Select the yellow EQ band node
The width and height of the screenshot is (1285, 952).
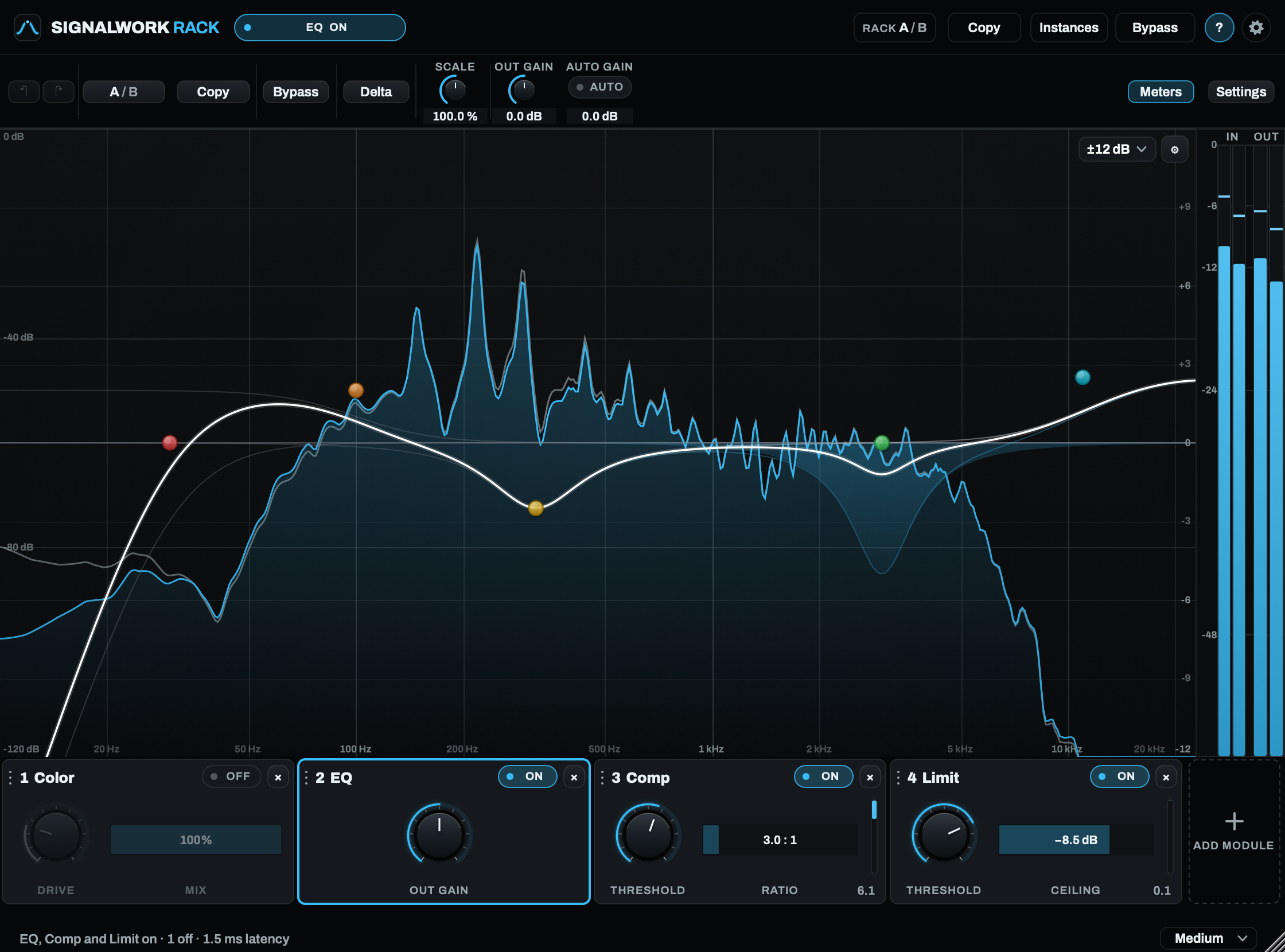pos(536,508)
